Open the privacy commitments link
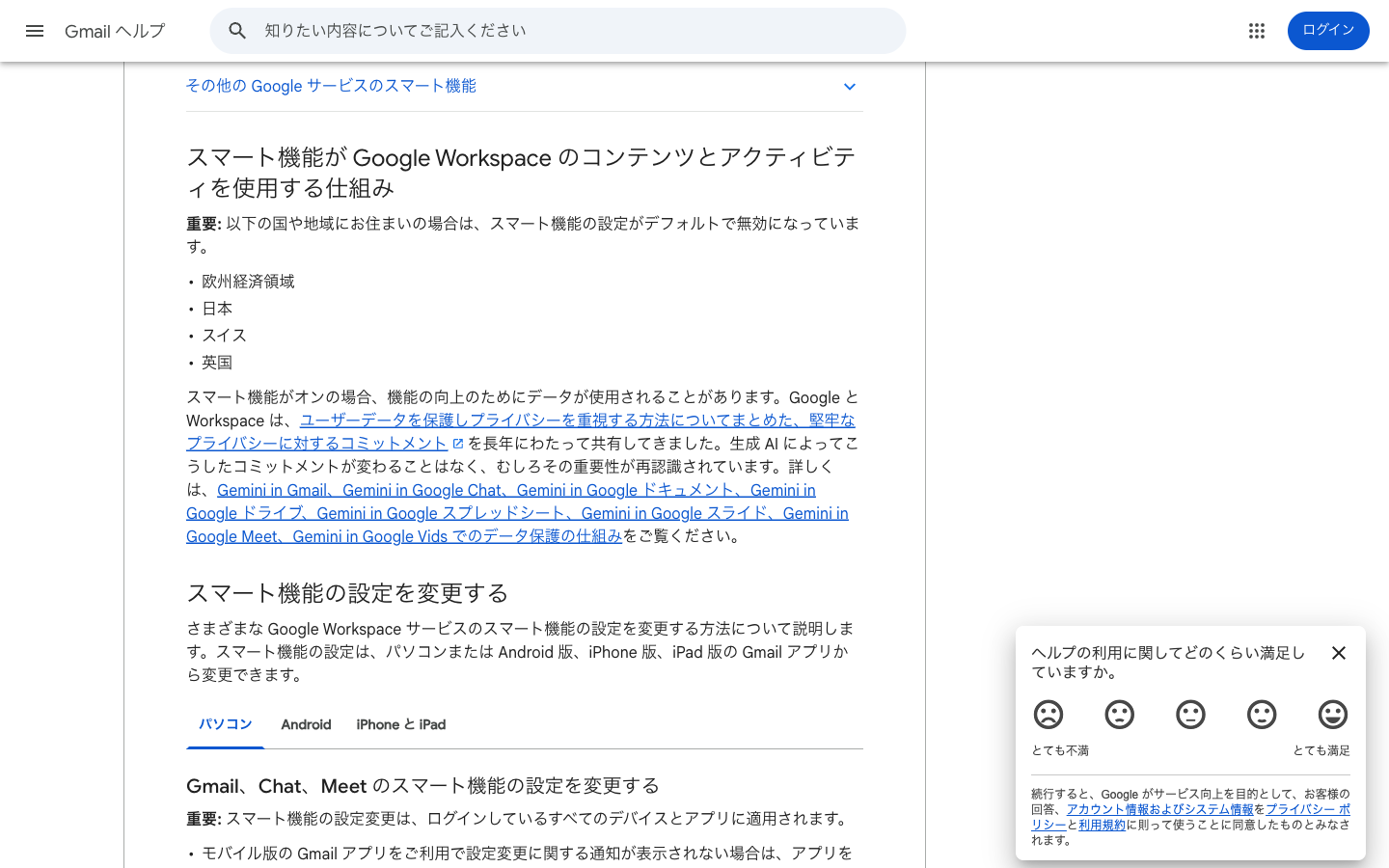 (521, 432)
